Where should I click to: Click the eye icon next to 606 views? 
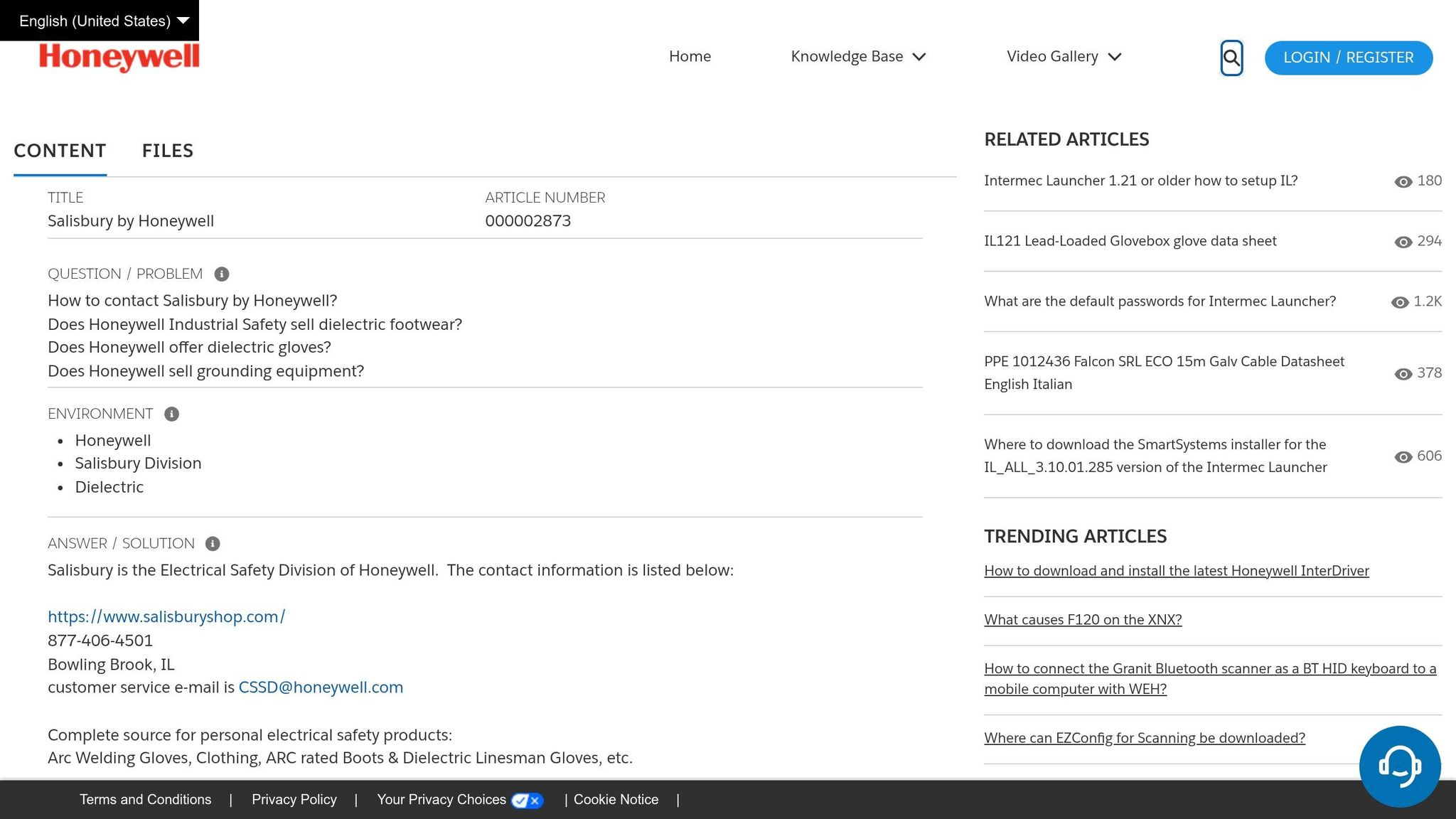tap(1403, 457)
